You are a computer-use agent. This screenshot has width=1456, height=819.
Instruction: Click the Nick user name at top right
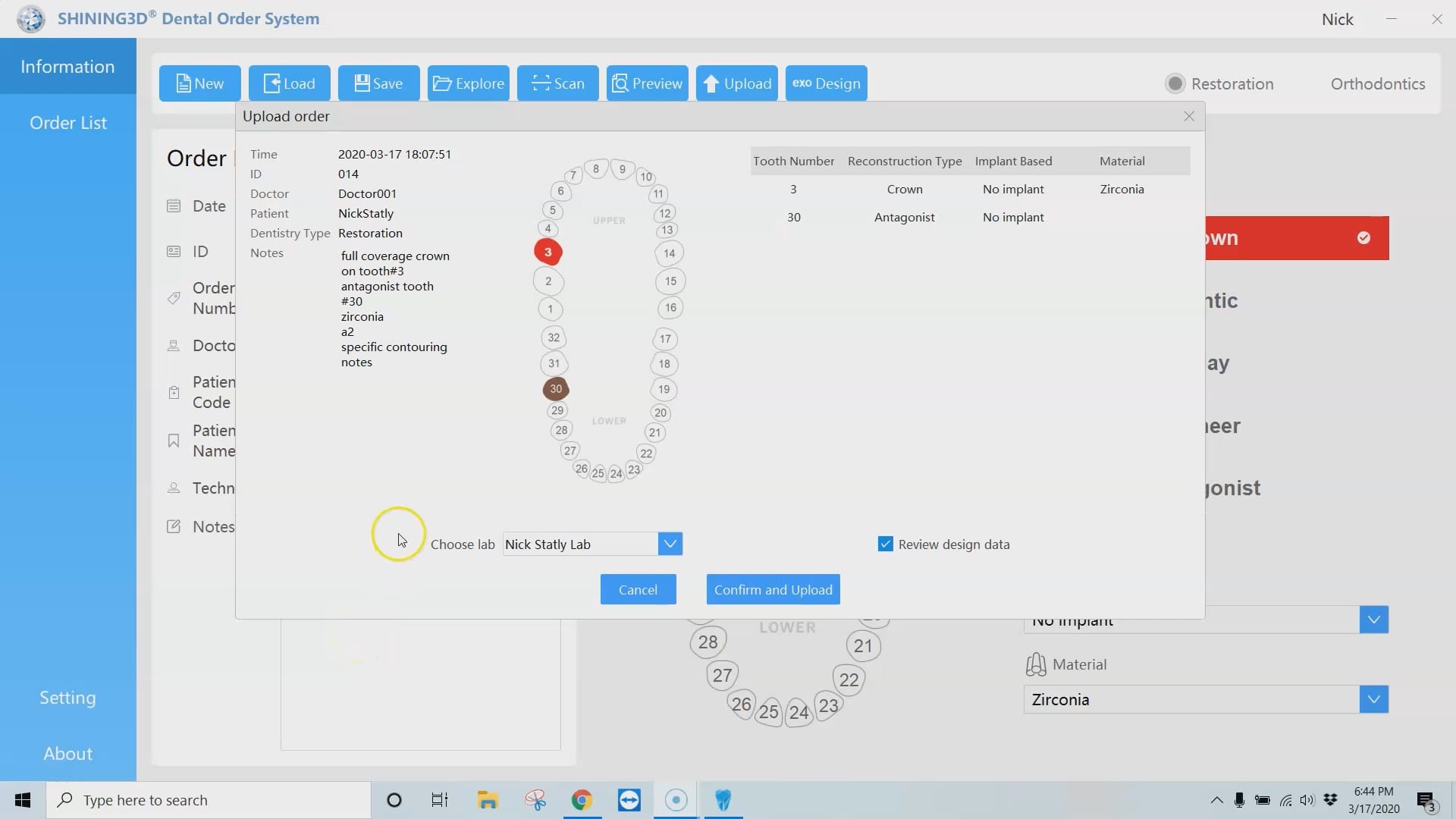coord(1337,19)
